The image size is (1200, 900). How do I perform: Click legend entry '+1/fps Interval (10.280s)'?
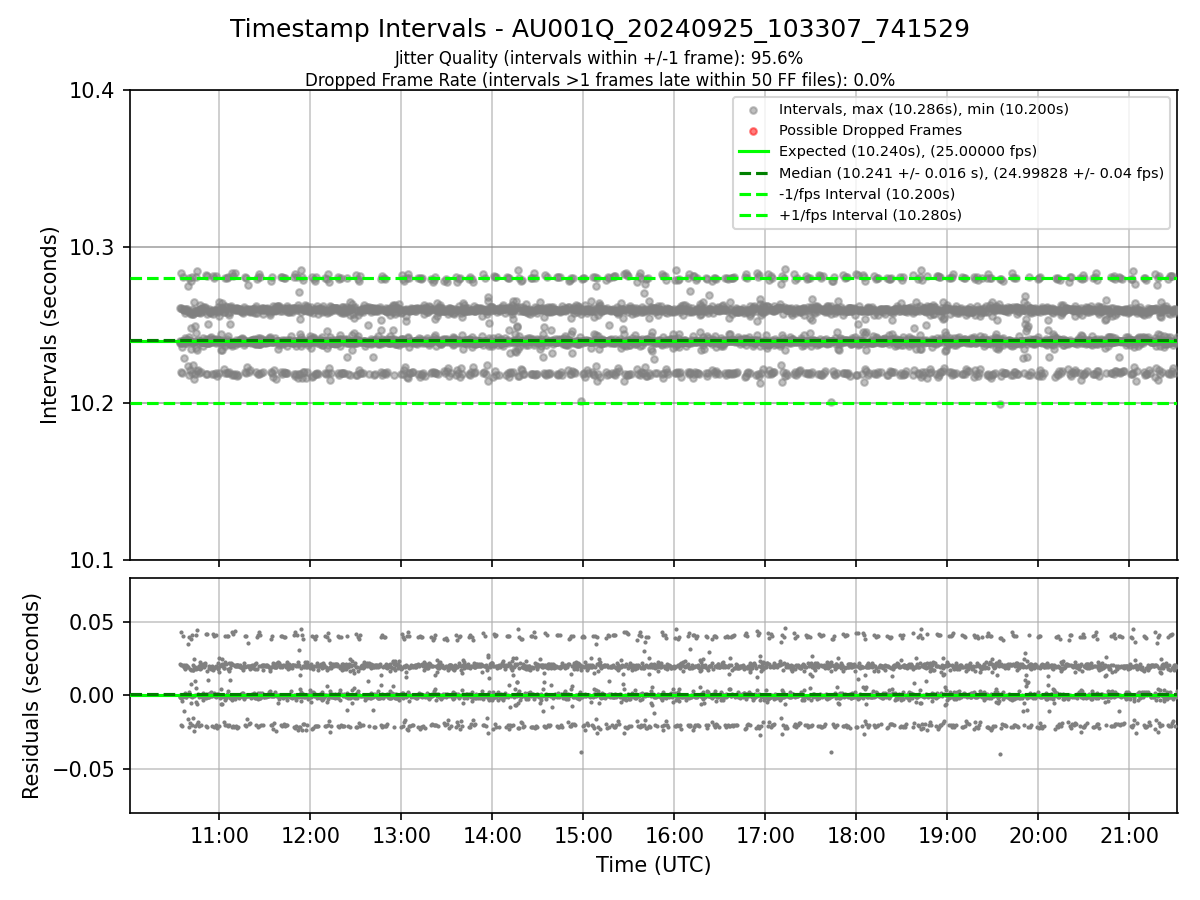(x=870, y=215)
